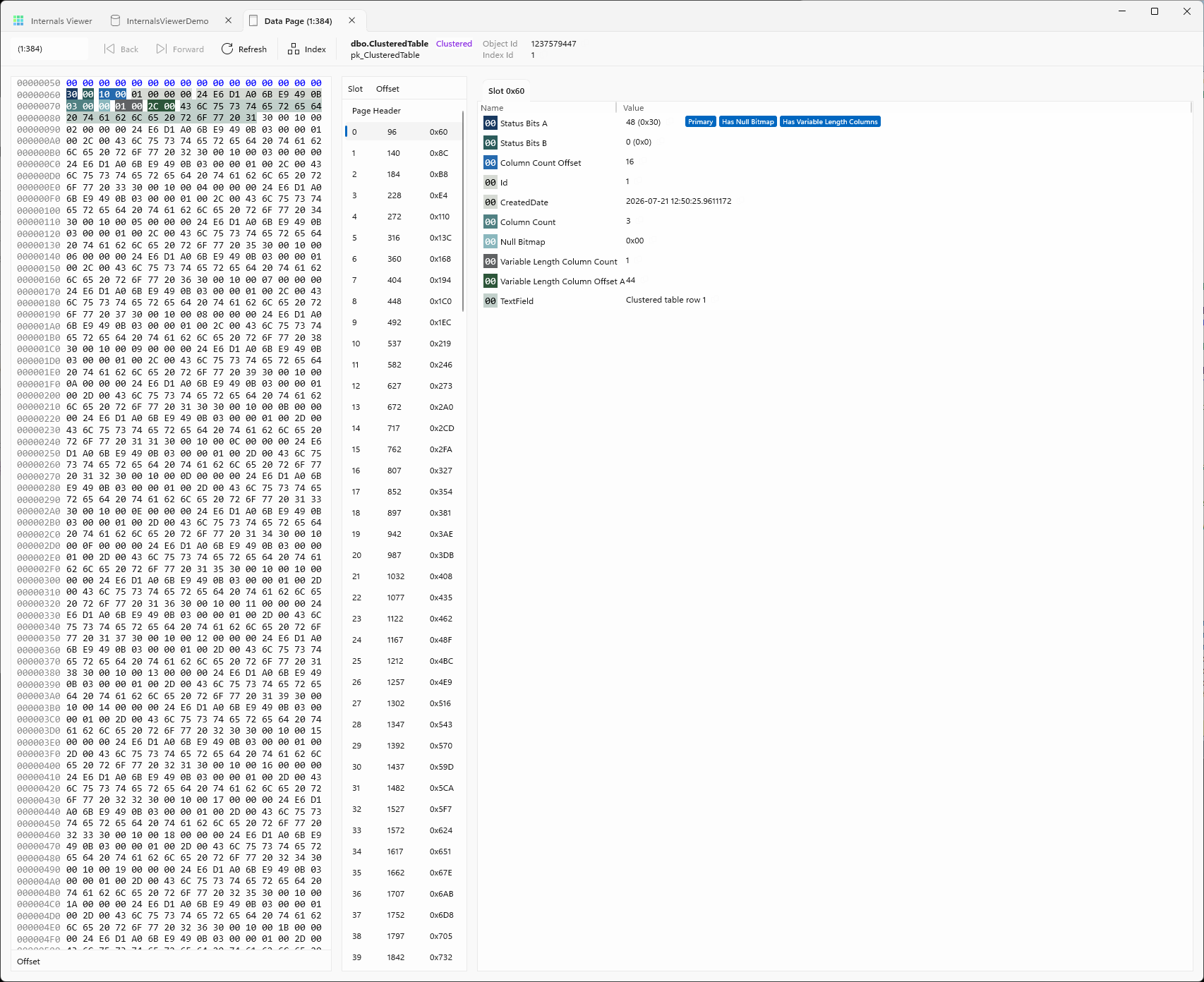
Task: Click the CreatedDate field color marker
Action: (x=490, y=202)
